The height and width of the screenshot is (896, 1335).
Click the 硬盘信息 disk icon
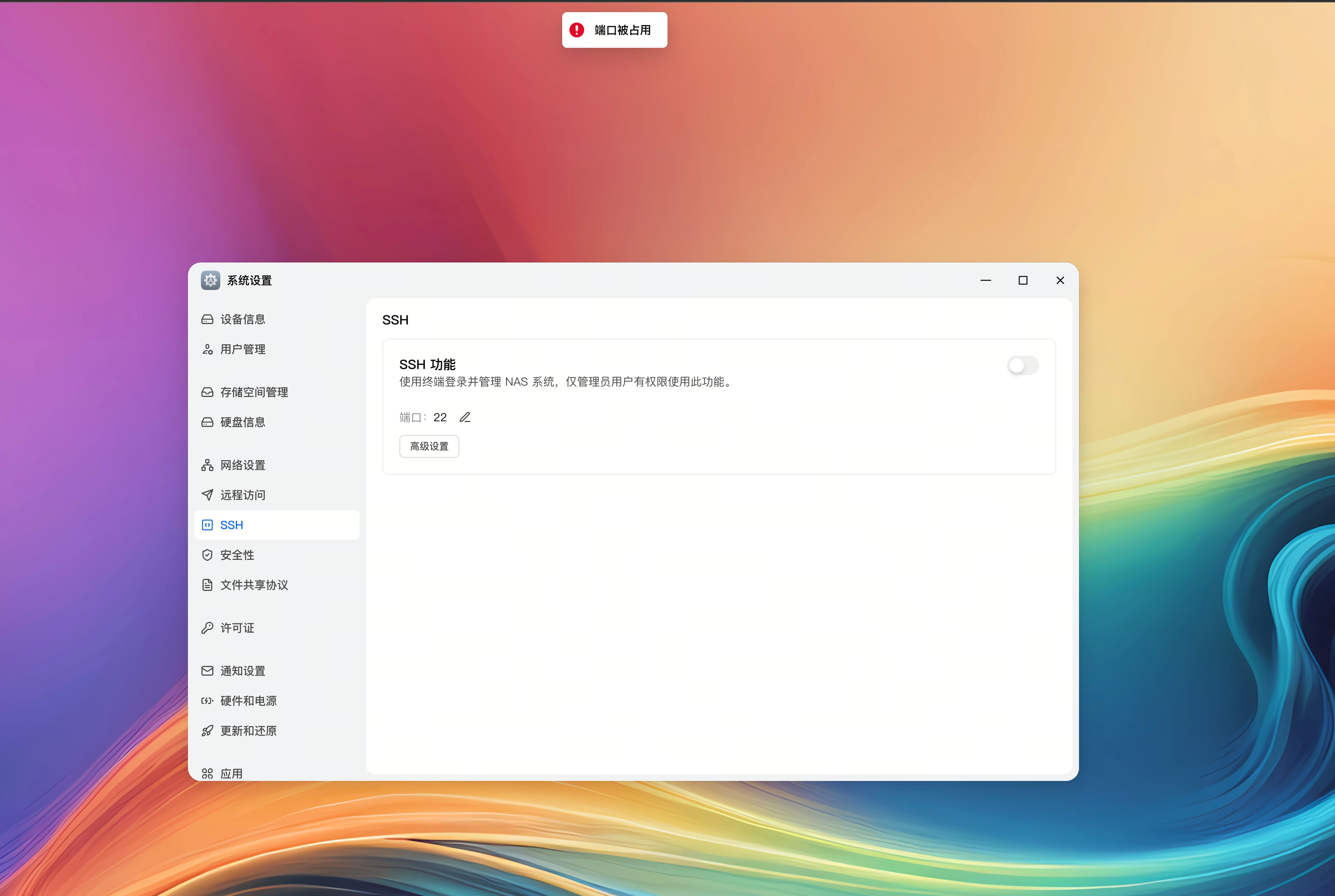(207, 422)
